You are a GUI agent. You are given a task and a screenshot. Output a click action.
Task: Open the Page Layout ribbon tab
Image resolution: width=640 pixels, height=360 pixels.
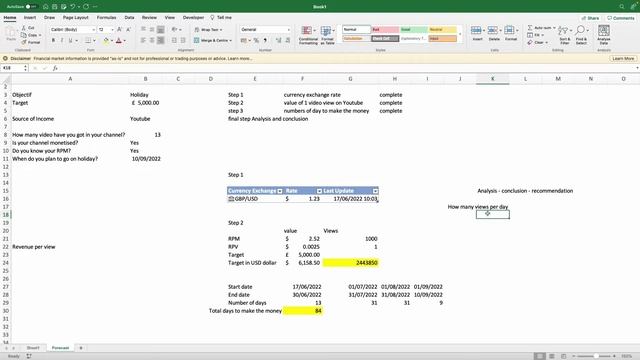tap(76, 18)
